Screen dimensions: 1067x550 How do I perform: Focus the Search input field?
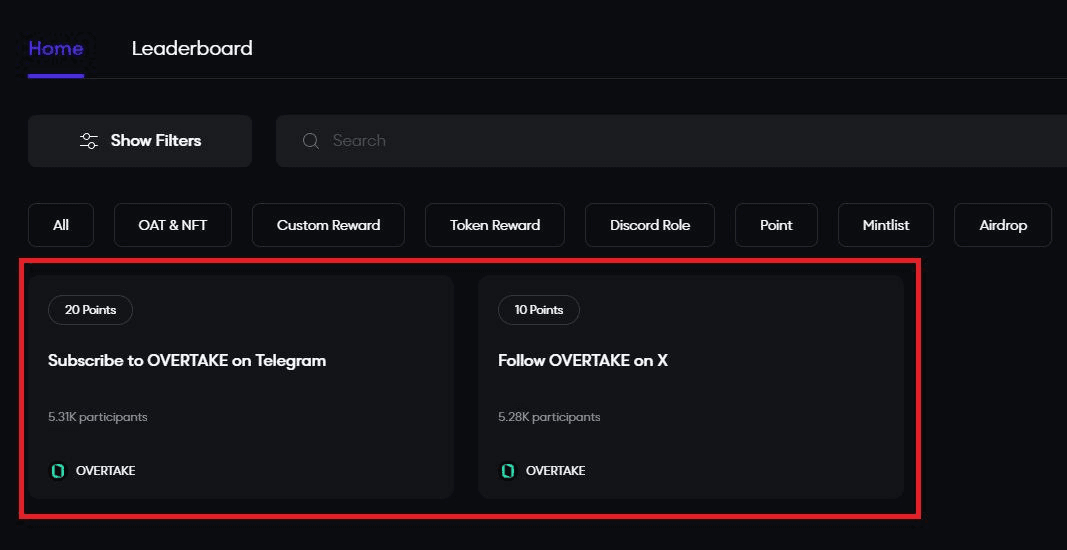(x=671, y=141)
